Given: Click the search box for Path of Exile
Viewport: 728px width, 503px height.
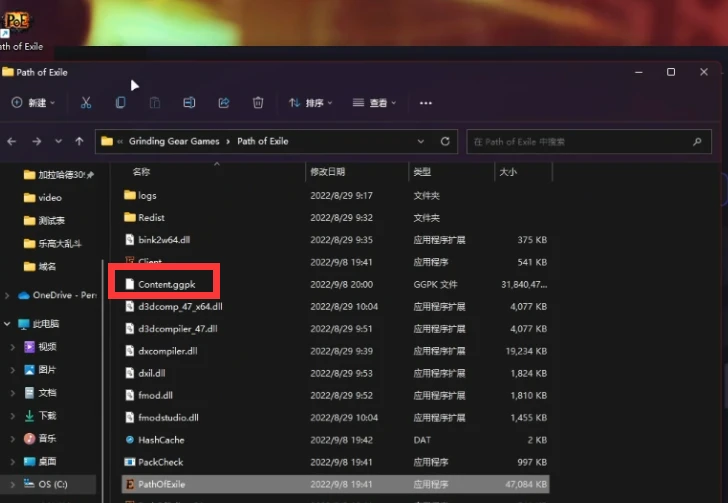Looking at the screenshot, I should 589,142.
